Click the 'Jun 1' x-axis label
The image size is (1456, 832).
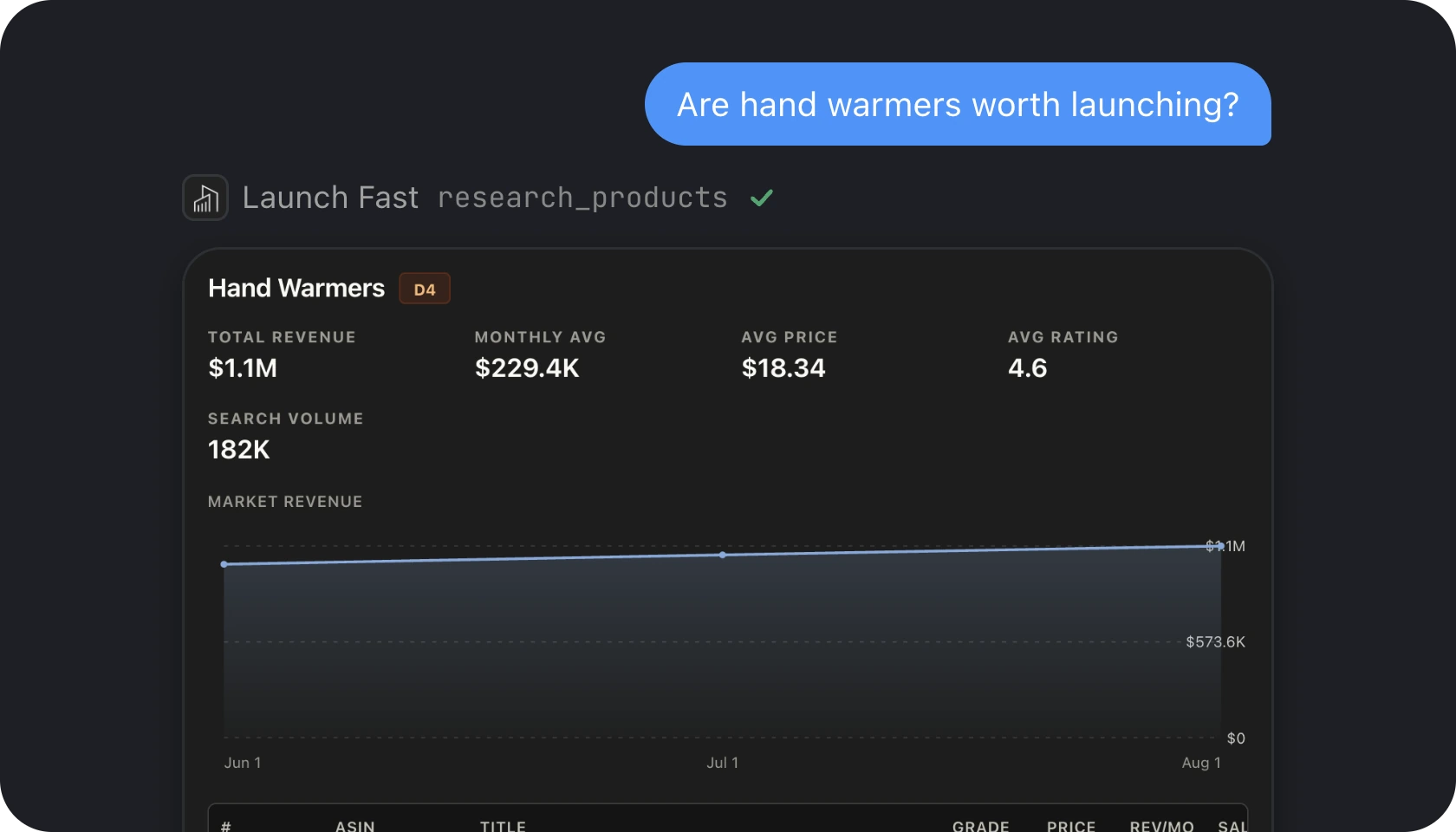[x=243, y=763]
